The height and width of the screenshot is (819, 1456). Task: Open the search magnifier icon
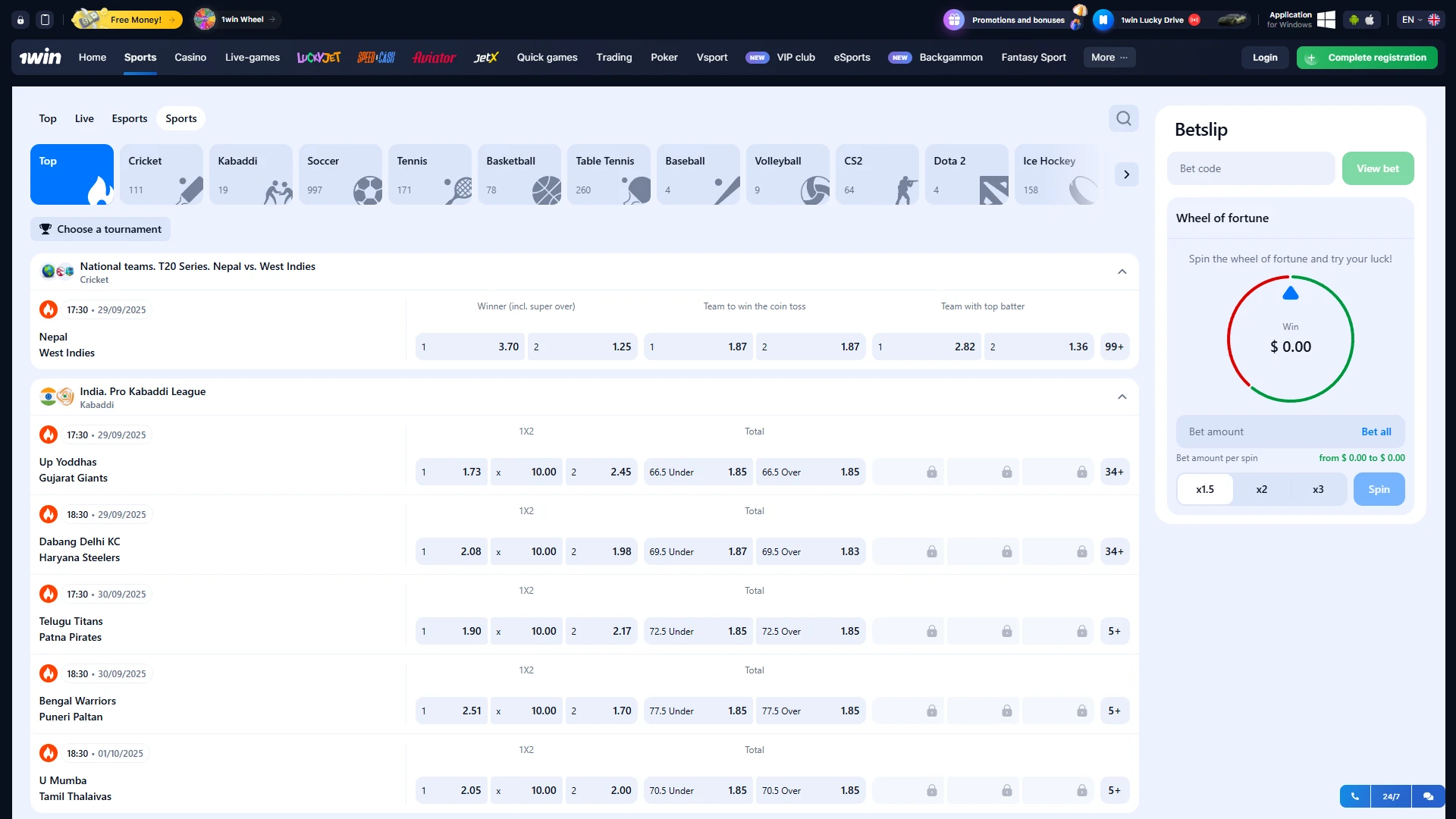click(1123, 118)
